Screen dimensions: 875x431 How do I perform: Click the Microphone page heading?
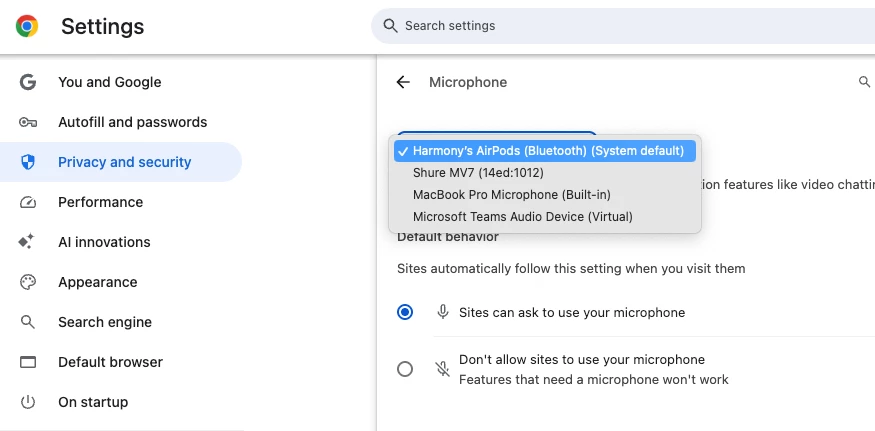[468, 82]
